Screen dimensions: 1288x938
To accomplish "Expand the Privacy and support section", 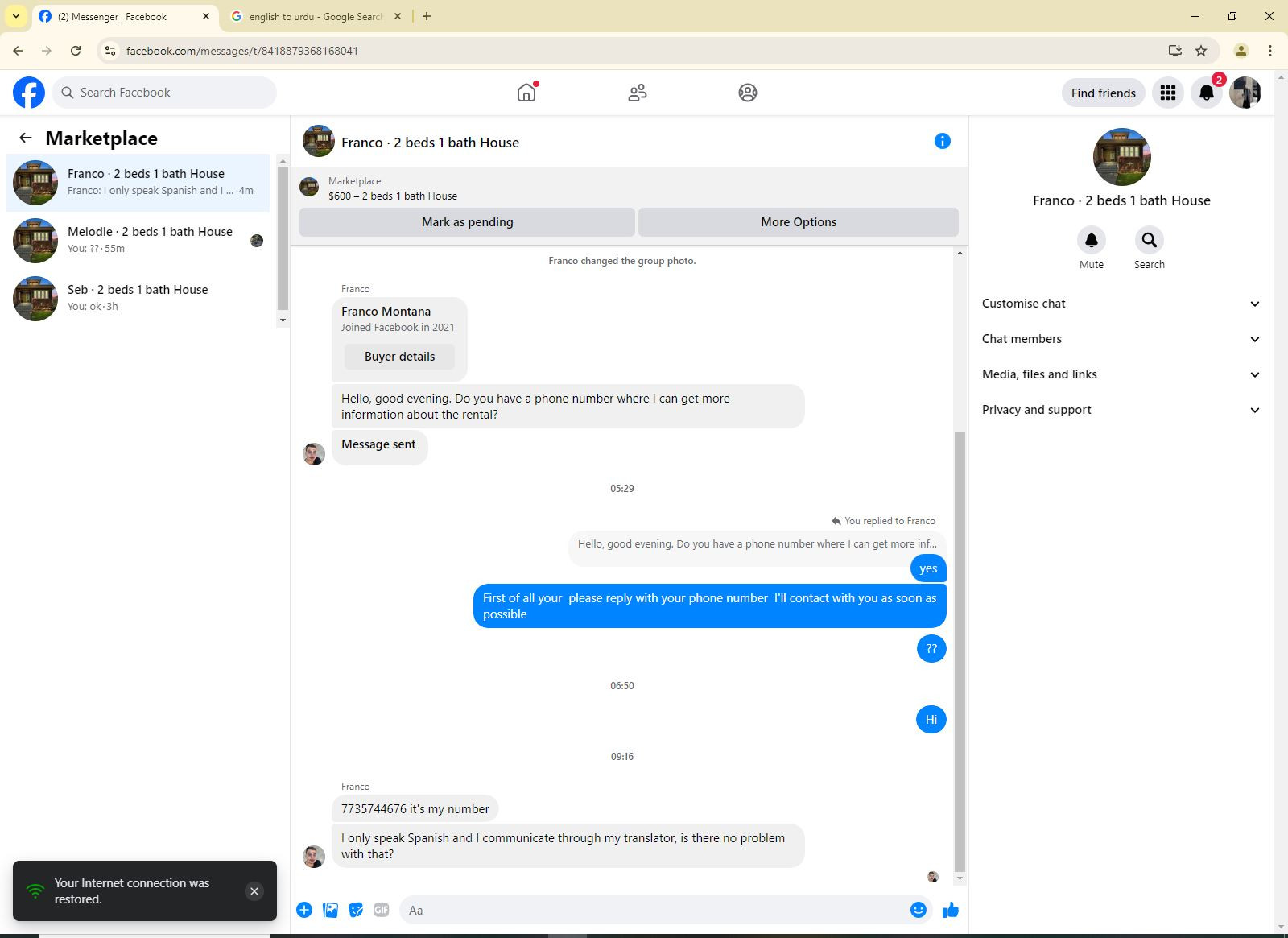I will [x=1121, y=410].
